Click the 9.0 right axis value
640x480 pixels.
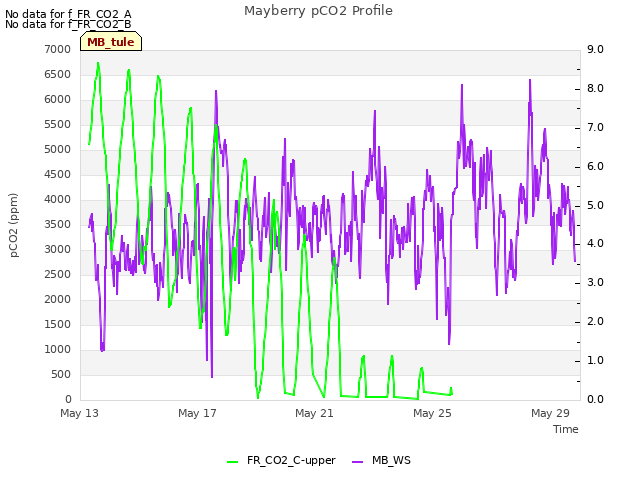(595, 49)
